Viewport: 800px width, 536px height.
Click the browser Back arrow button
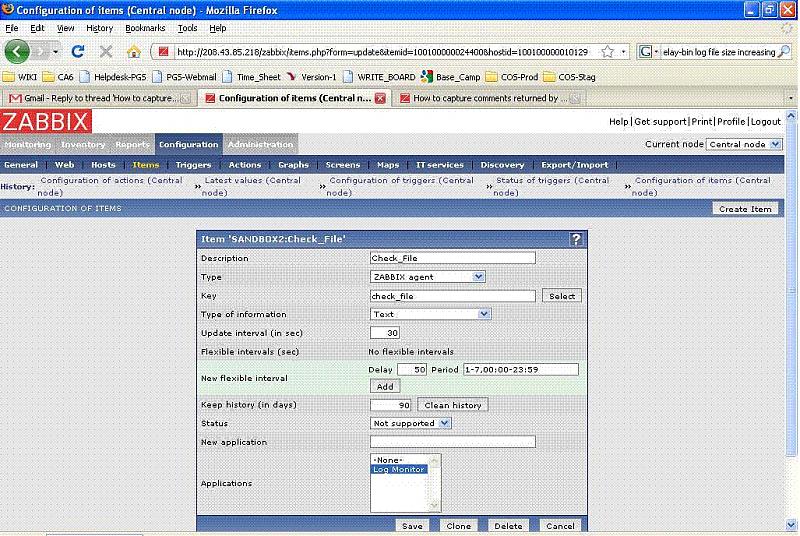[x=17, y=52]
